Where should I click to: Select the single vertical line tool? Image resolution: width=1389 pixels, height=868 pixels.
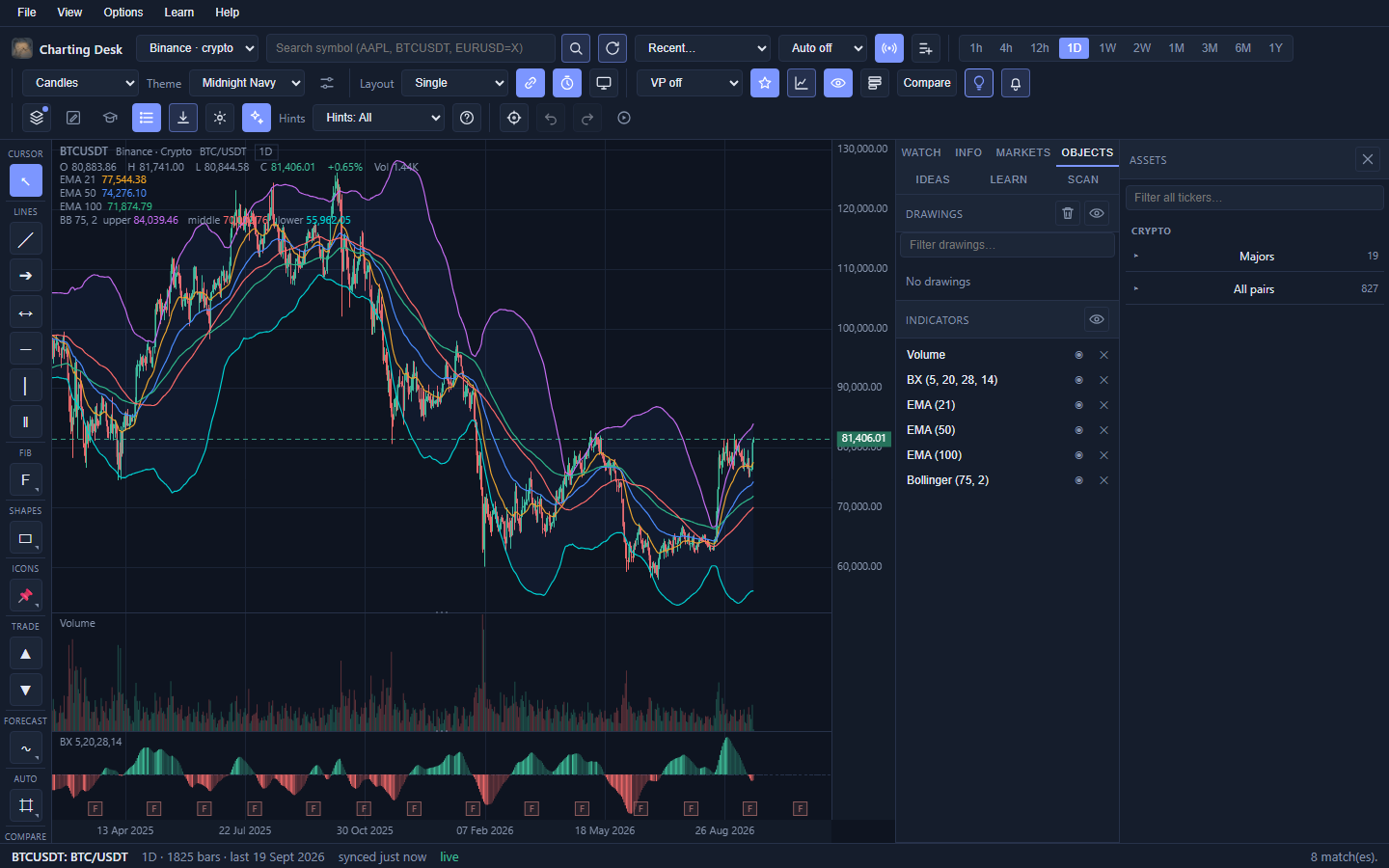(x=26, y=386)
